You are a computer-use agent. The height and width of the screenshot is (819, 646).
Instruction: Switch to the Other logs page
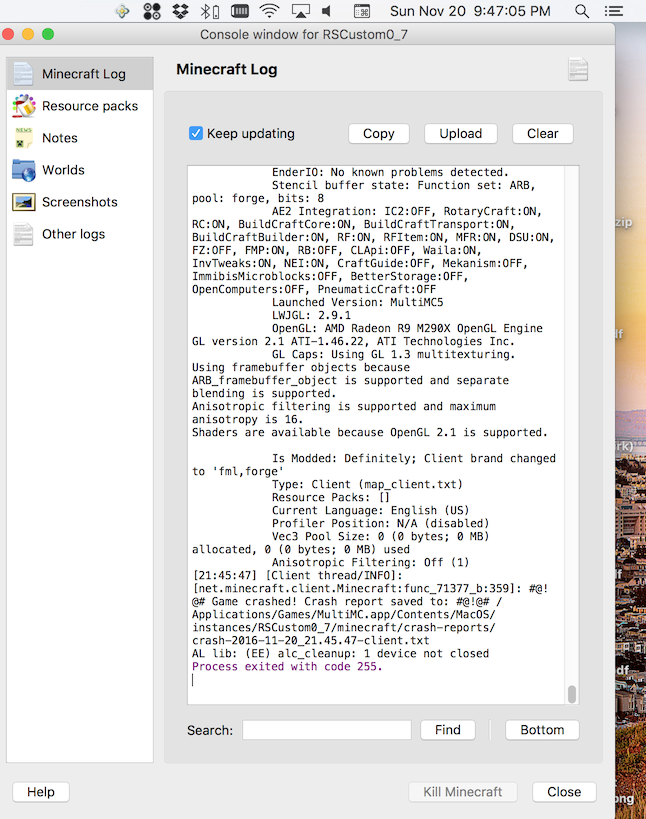coord(73,234)
